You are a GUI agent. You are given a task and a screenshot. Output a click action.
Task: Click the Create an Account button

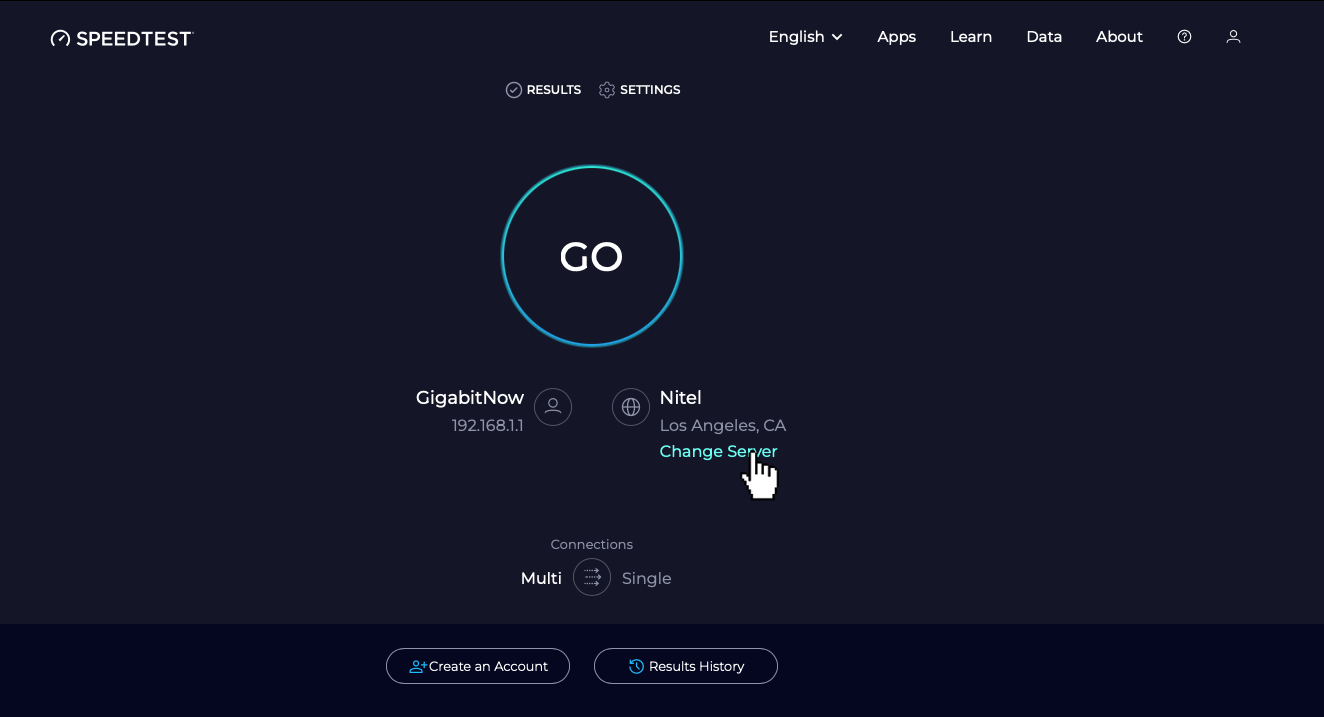(x=478, y=666)
